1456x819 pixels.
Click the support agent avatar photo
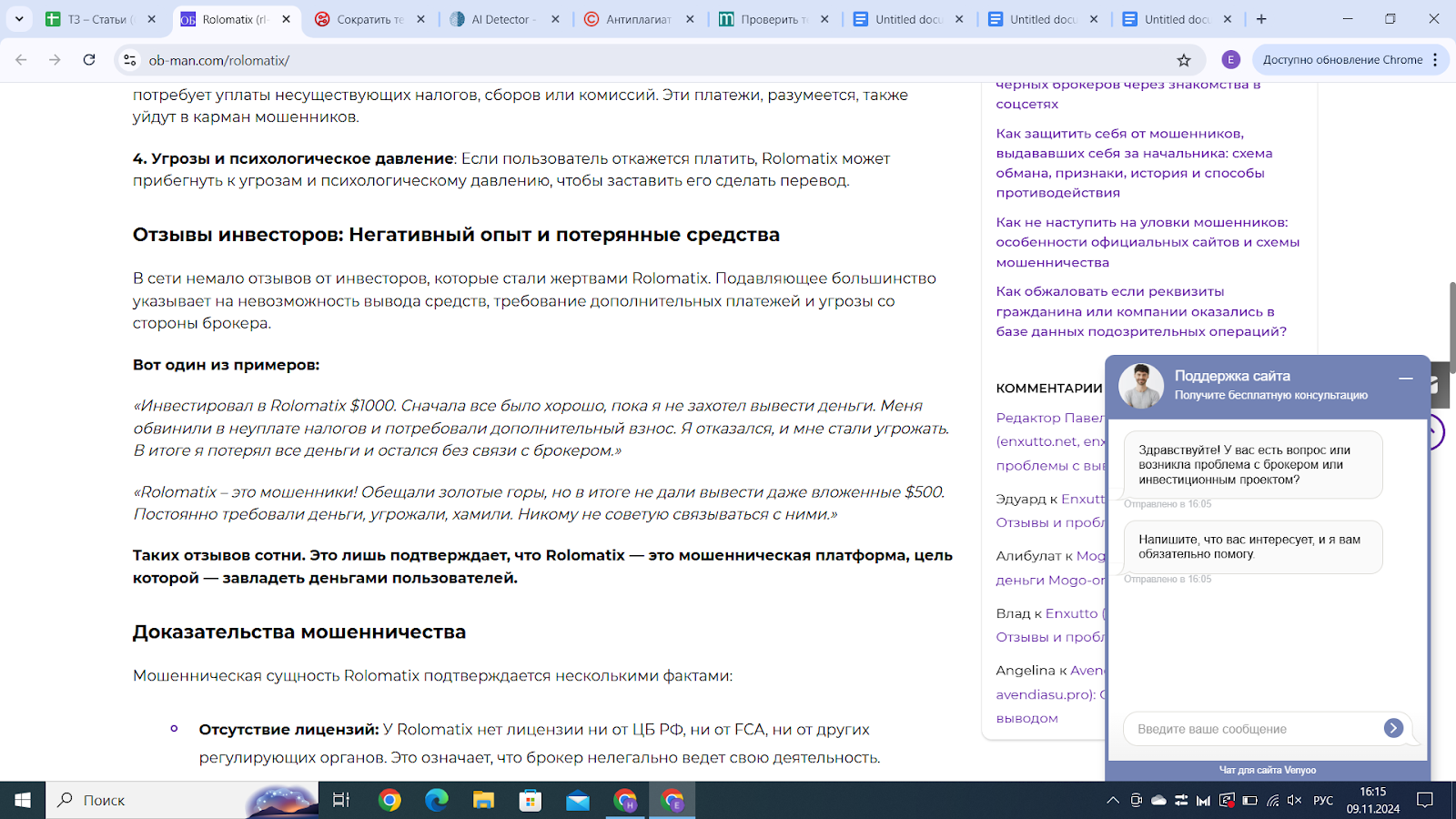(1141, 386)
